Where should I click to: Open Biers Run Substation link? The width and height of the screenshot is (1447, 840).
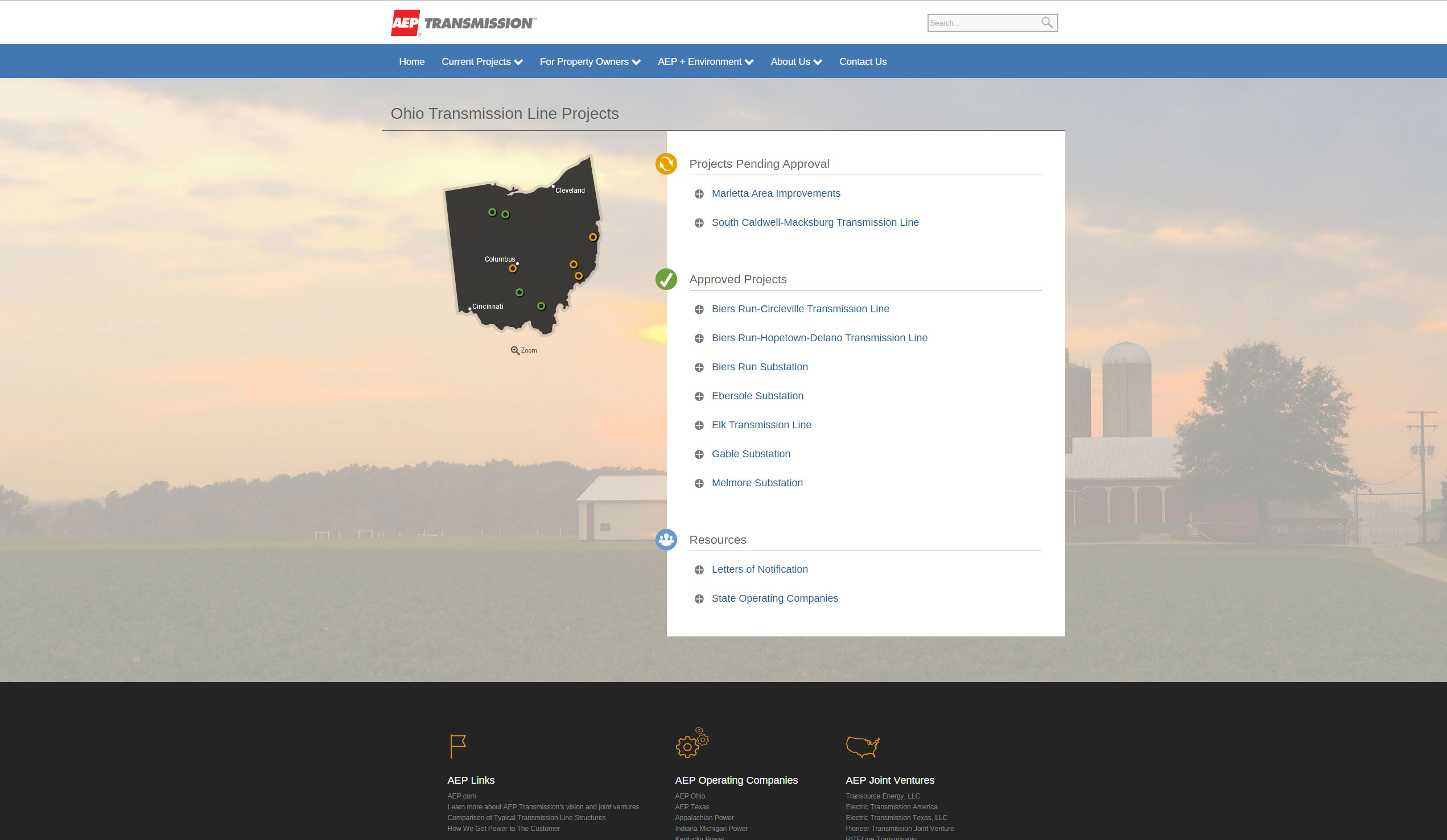(x=760, y=367)
